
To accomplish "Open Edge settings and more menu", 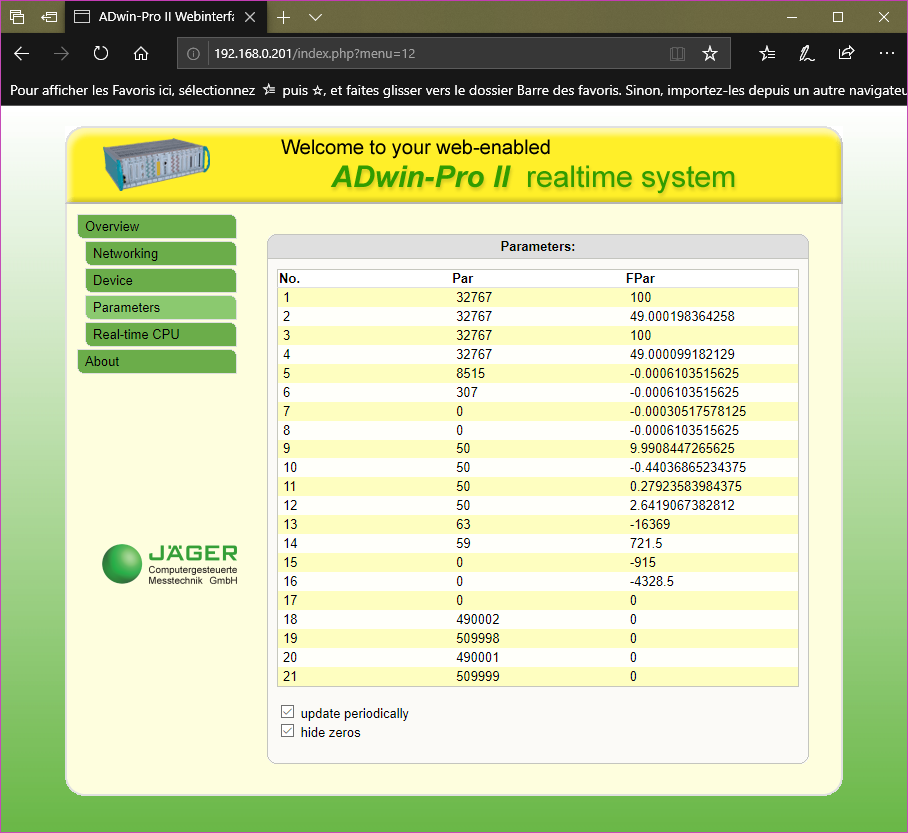I will (887, 53).
